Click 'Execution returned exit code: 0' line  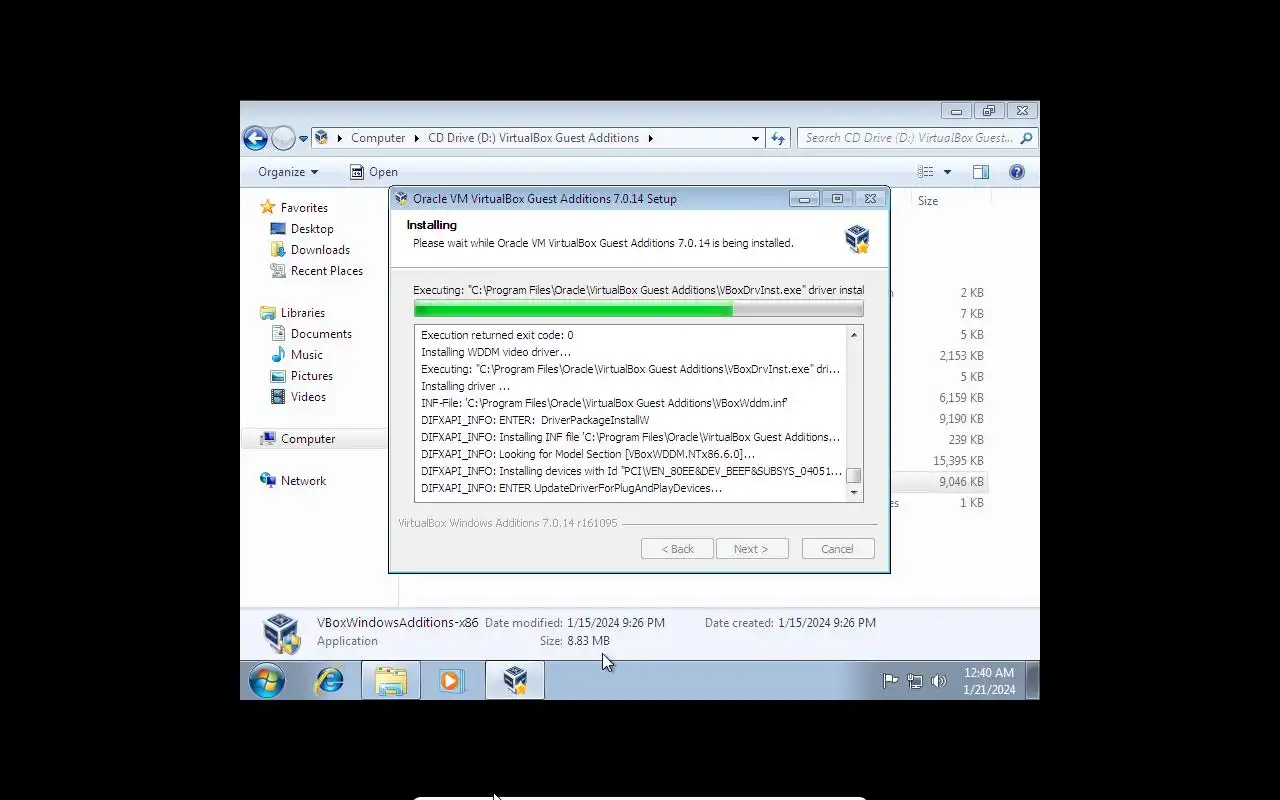(497, 335)
